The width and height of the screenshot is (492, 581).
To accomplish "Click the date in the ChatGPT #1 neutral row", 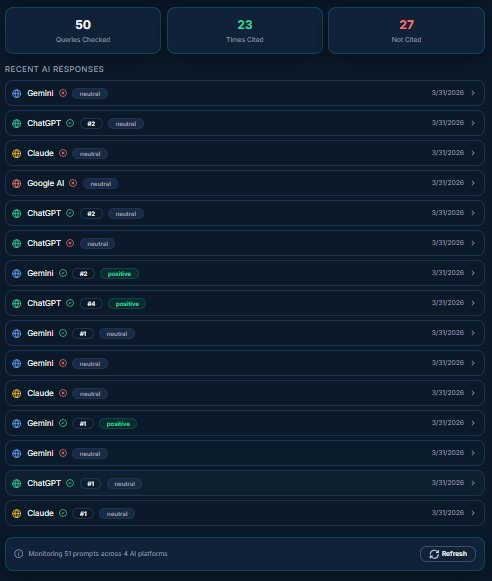I will 448,483.
